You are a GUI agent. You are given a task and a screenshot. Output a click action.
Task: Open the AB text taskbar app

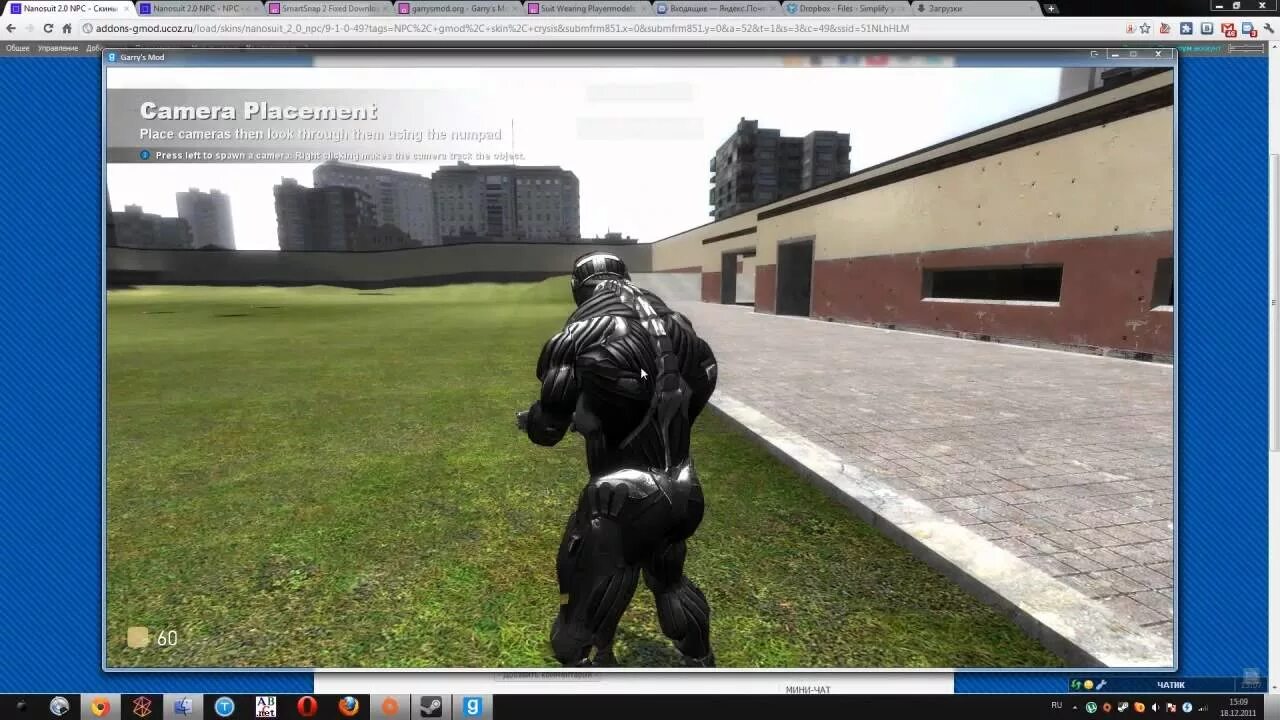[266, 707]
